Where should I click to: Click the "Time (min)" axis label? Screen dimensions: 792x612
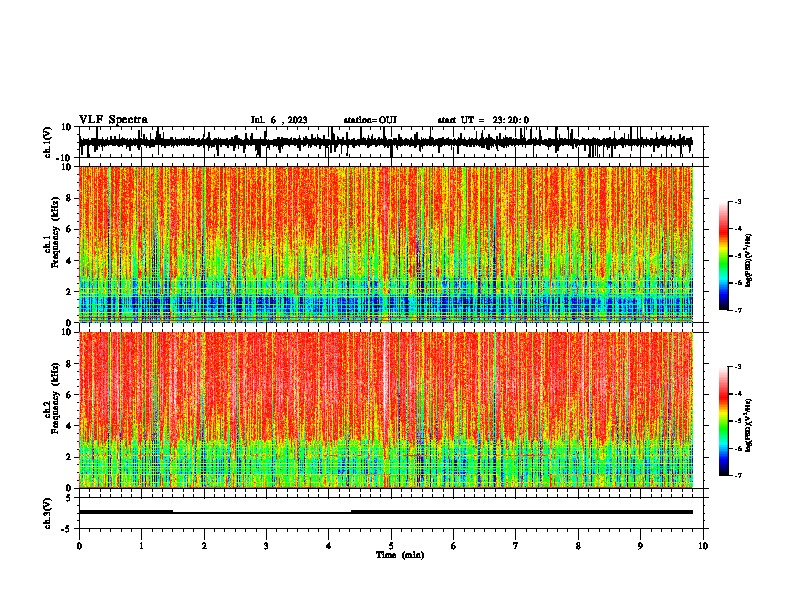[400, 555]
